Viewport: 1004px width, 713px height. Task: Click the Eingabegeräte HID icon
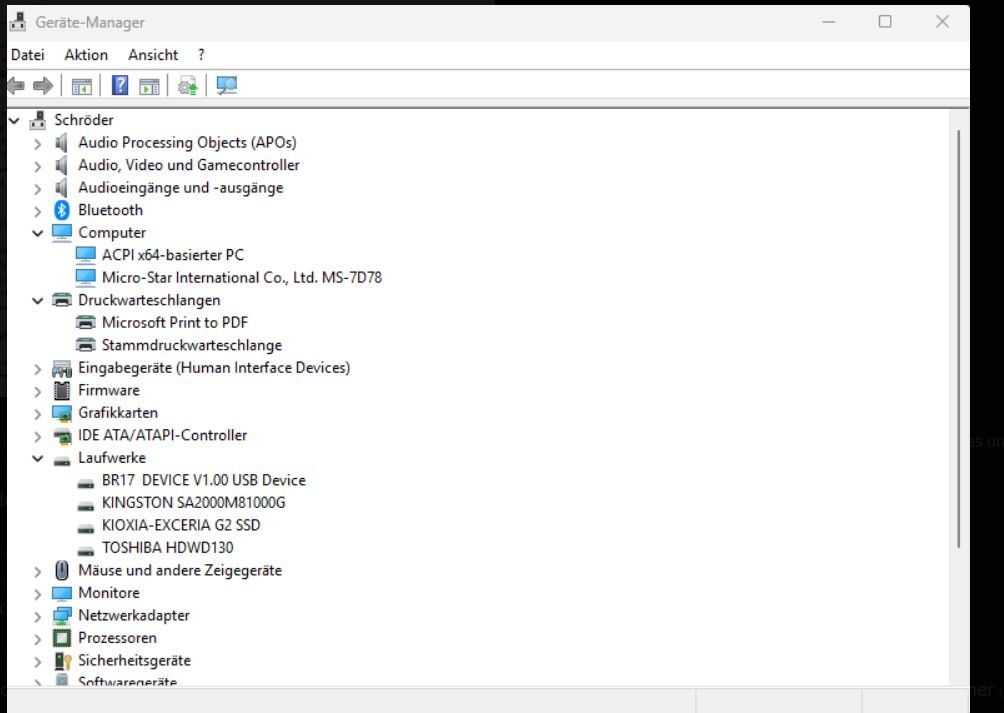(61, 368)
